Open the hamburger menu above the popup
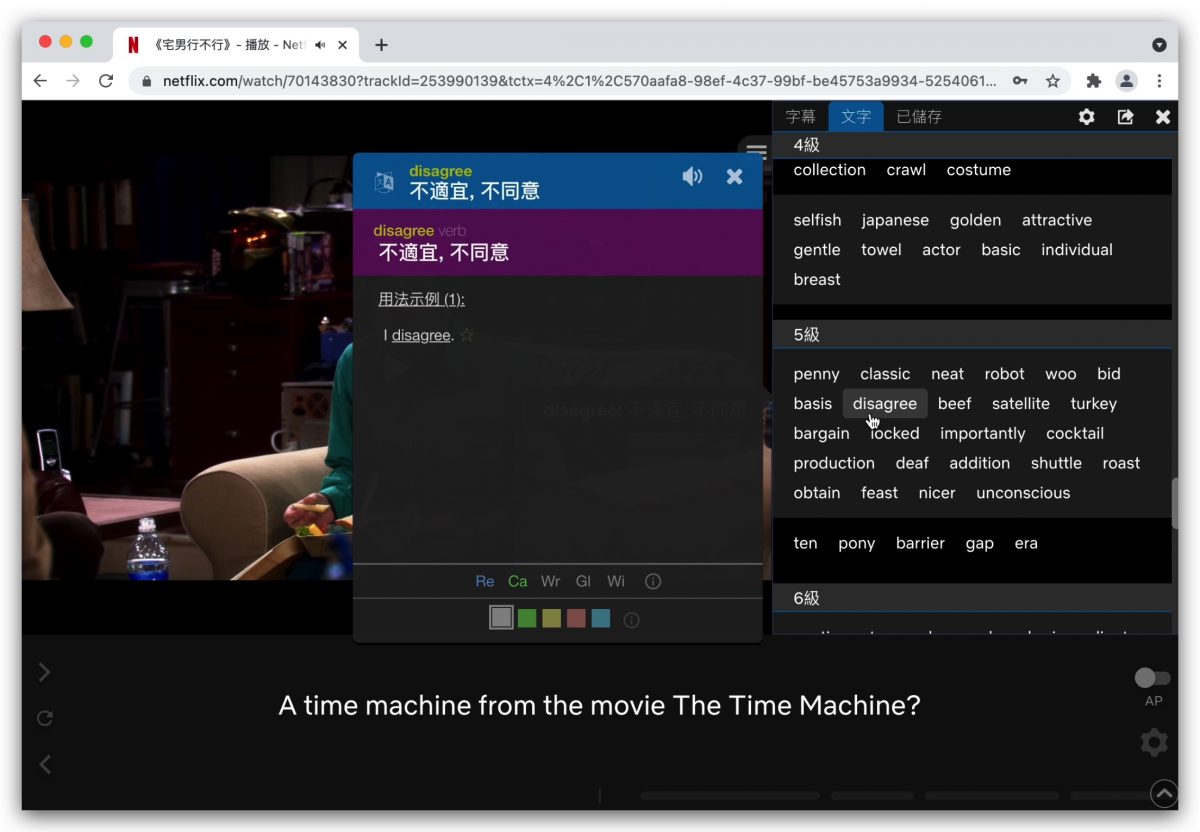The width and height of the screenshot is (1200, 832). pos(756,152)
